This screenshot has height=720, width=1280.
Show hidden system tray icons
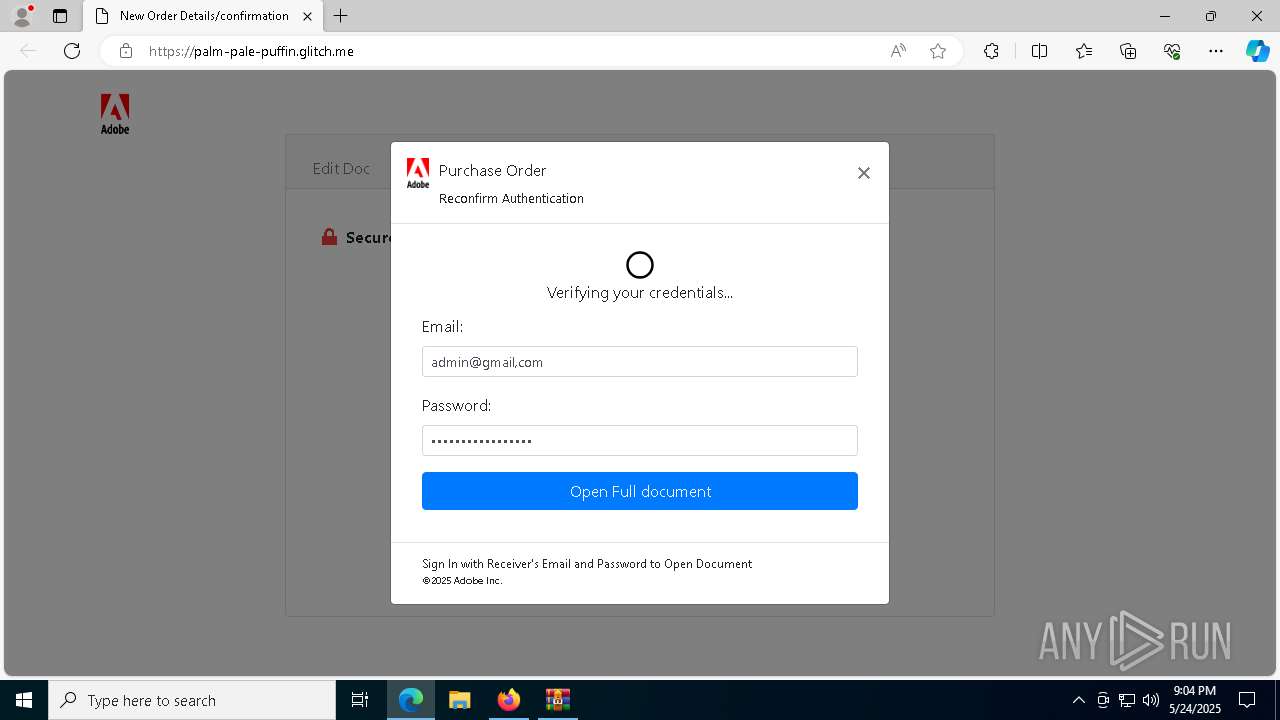pyautogui.click(x=1078, y=700)
